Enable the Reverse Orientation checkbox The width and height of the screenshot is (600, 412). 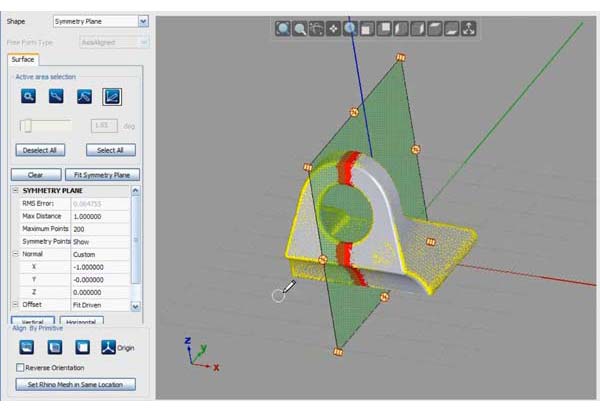(22, 368)
